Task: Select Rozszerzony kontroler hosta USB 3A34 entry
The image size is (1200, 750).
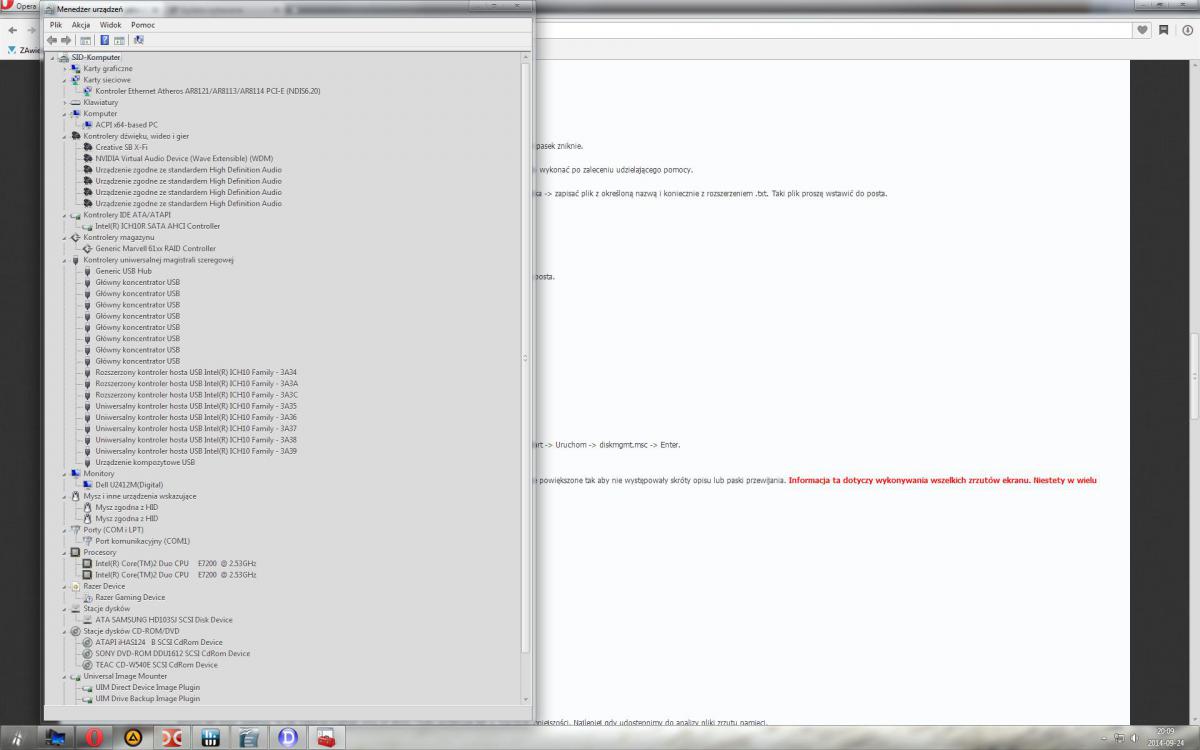Action: [196, 372]
